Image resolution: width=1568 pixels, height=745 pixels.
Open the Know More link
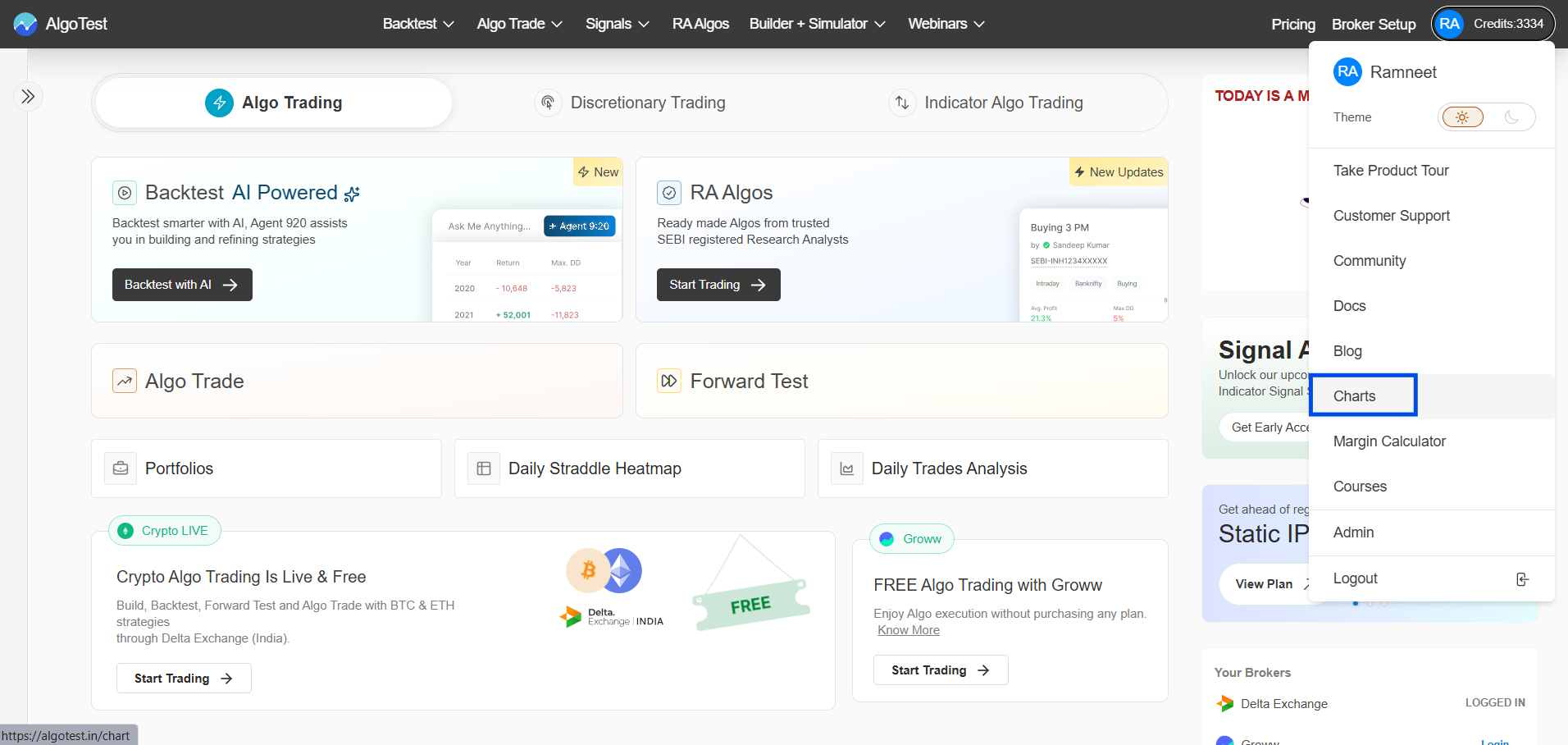[x=909, y=630]
